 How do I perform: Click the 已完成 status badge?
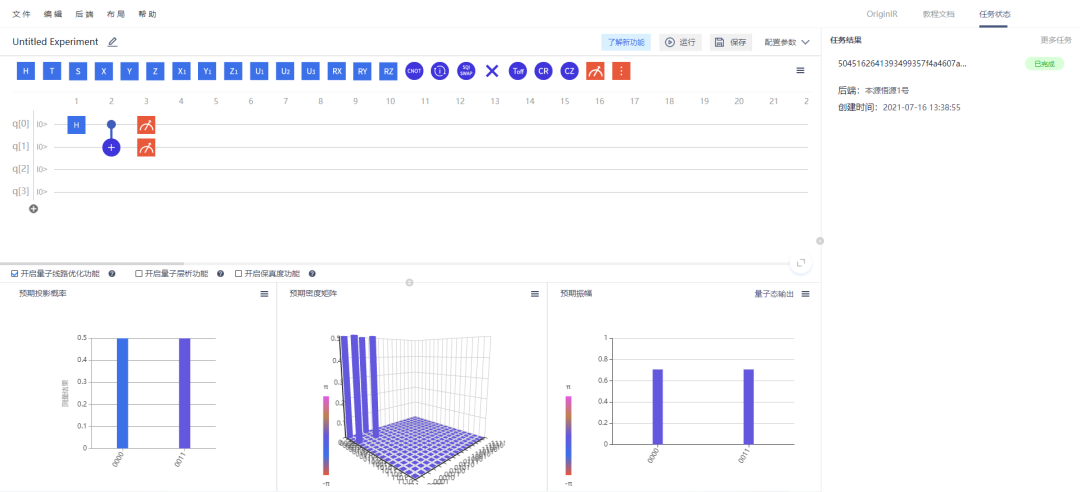point(1044,63)
